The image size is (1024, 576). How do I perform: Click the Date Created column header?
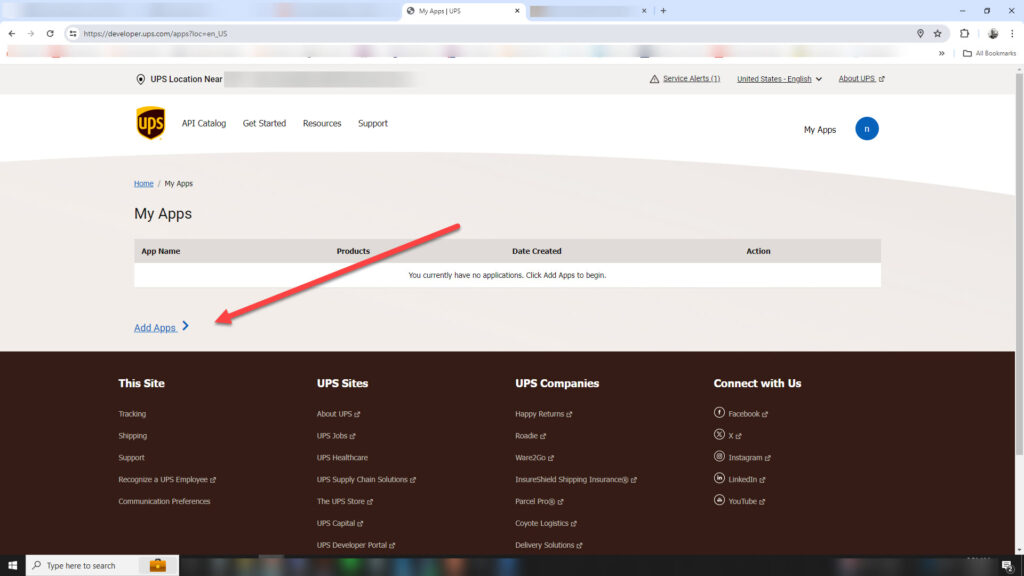coord(537,251)
